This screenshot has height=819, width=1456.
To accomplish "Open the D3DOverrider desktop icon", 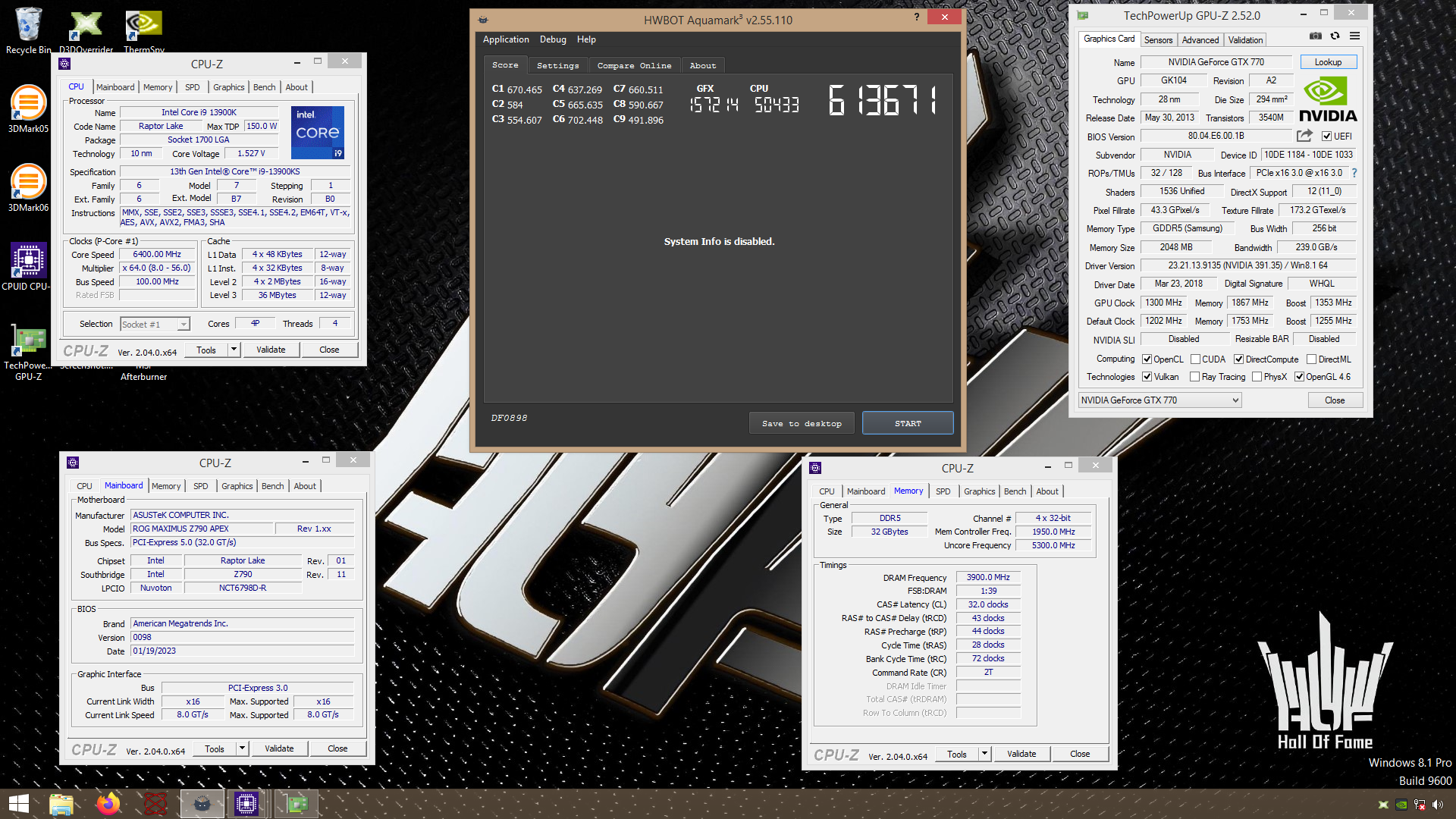I will (x=86, y=30).
